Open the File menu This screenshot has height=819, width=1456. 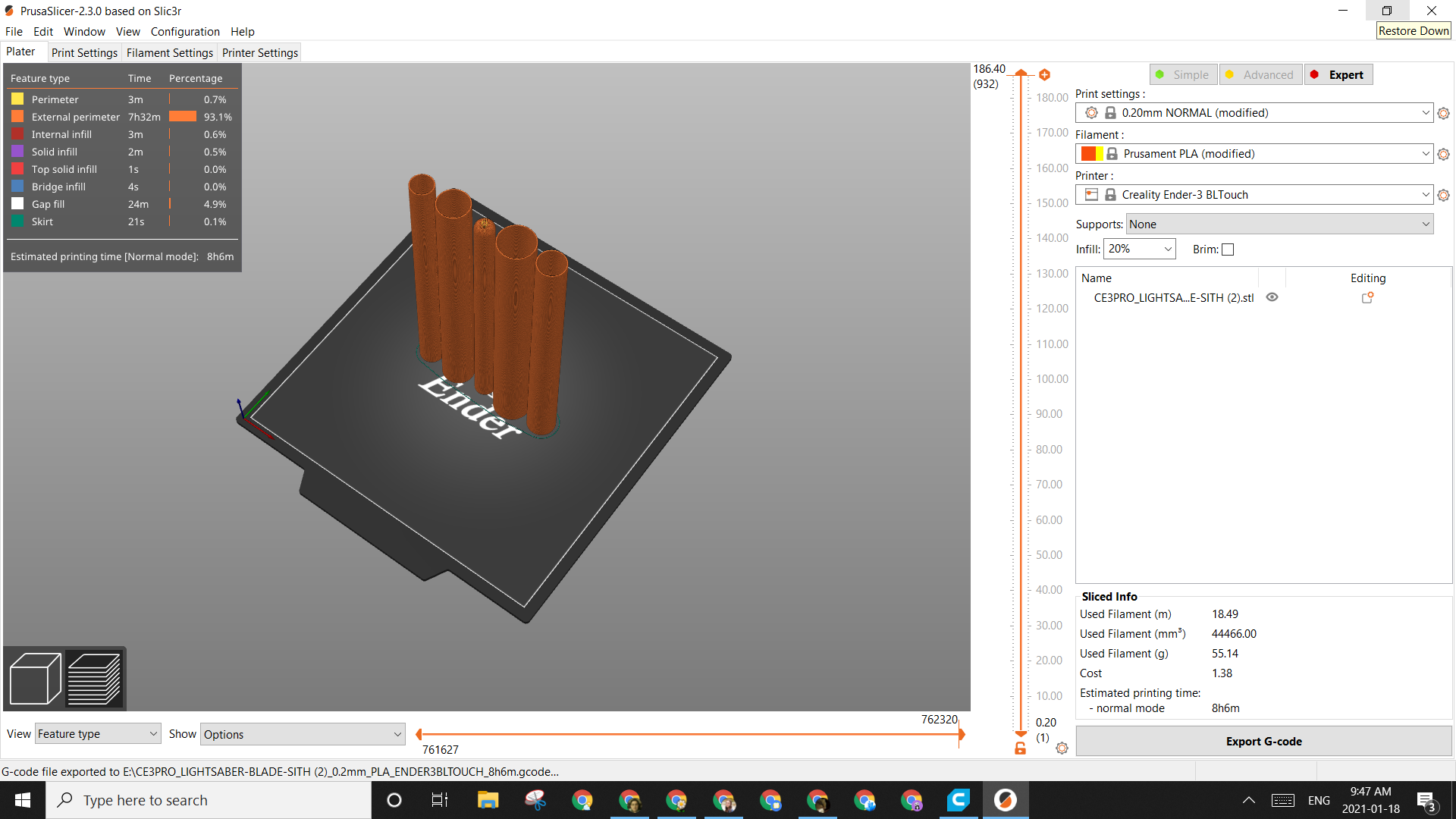tap(14, 31)
